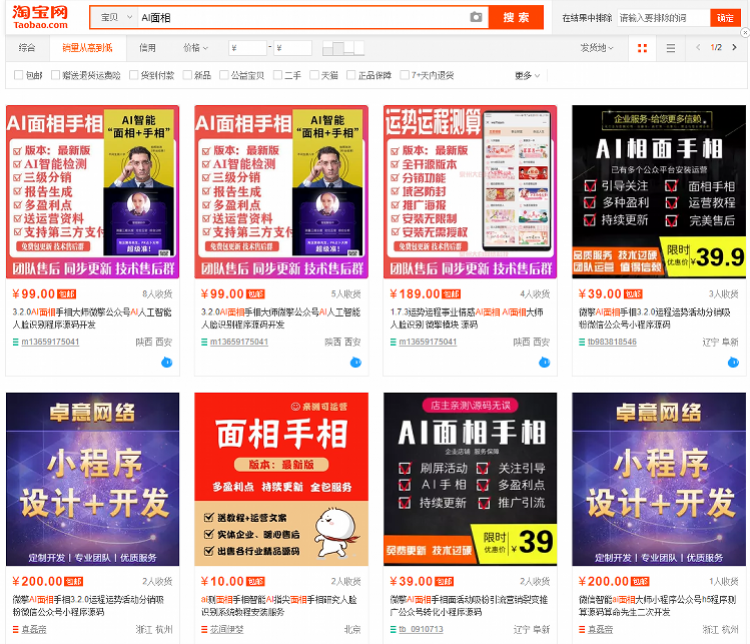Chat with seller tb983818546 via Wangwang icon
750x644 pixels.
733,362
